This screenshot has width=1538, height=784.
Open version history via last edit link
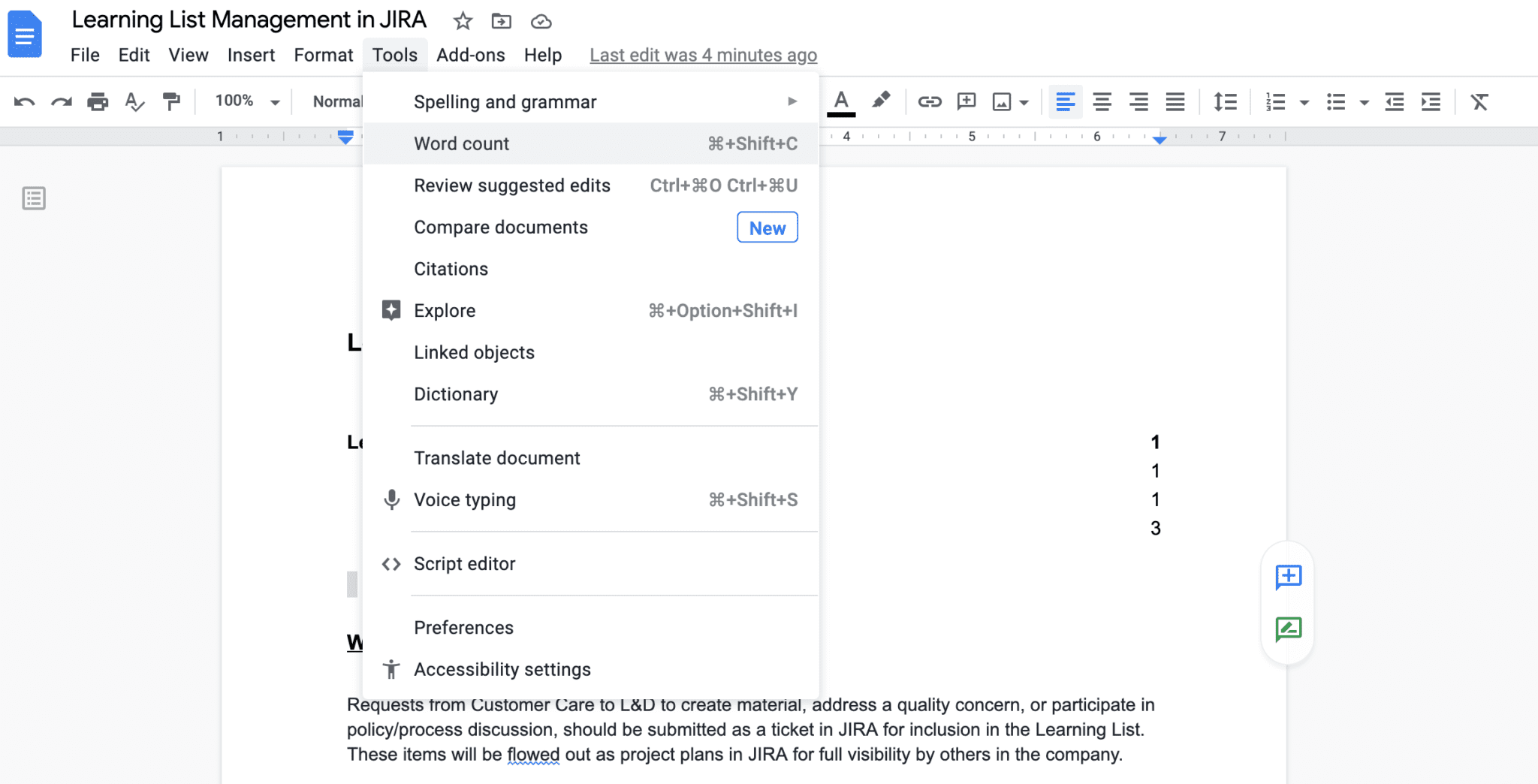(702, 54)
